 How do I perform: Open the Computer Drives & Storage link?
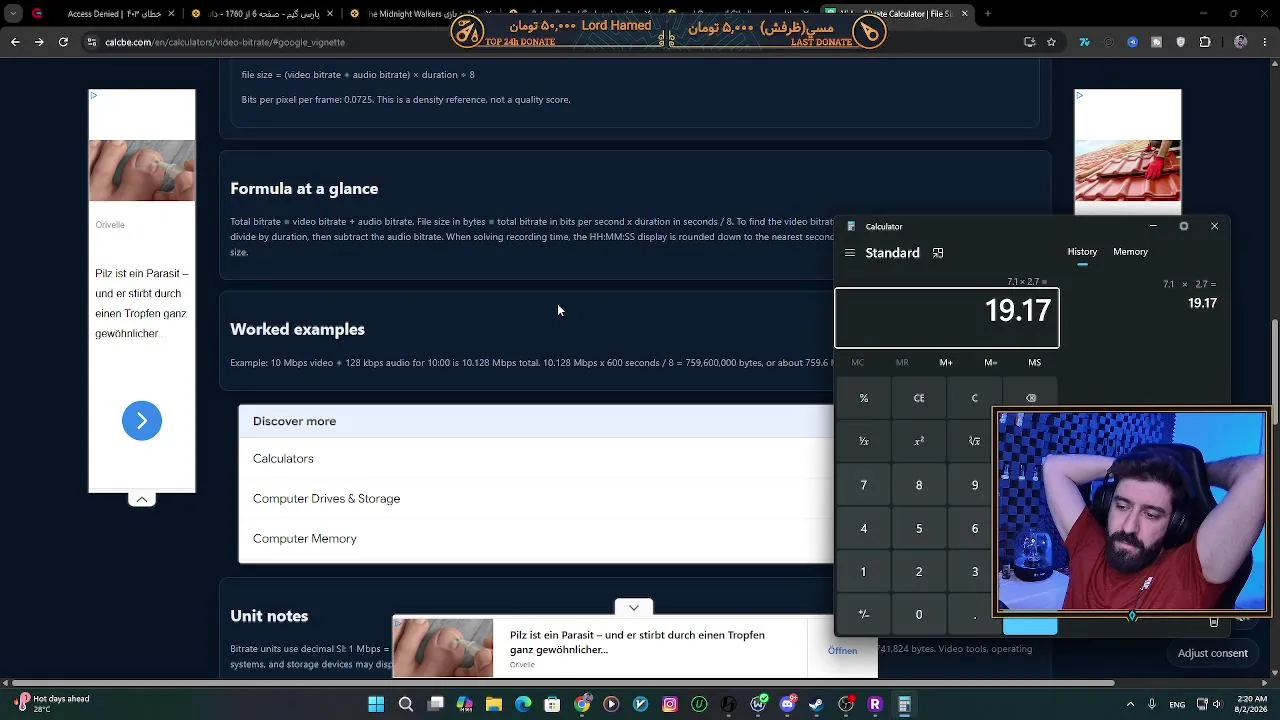[326, 499]
